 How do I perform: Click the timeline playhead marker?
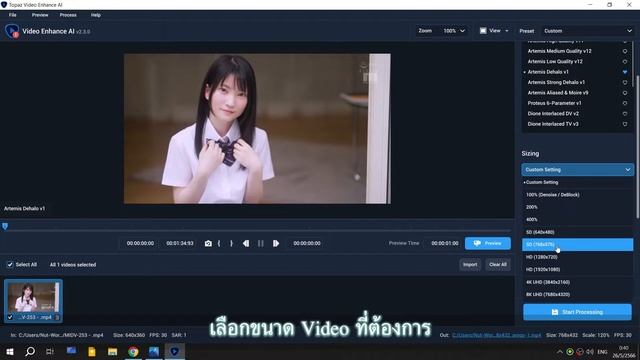tap(5, 226)
